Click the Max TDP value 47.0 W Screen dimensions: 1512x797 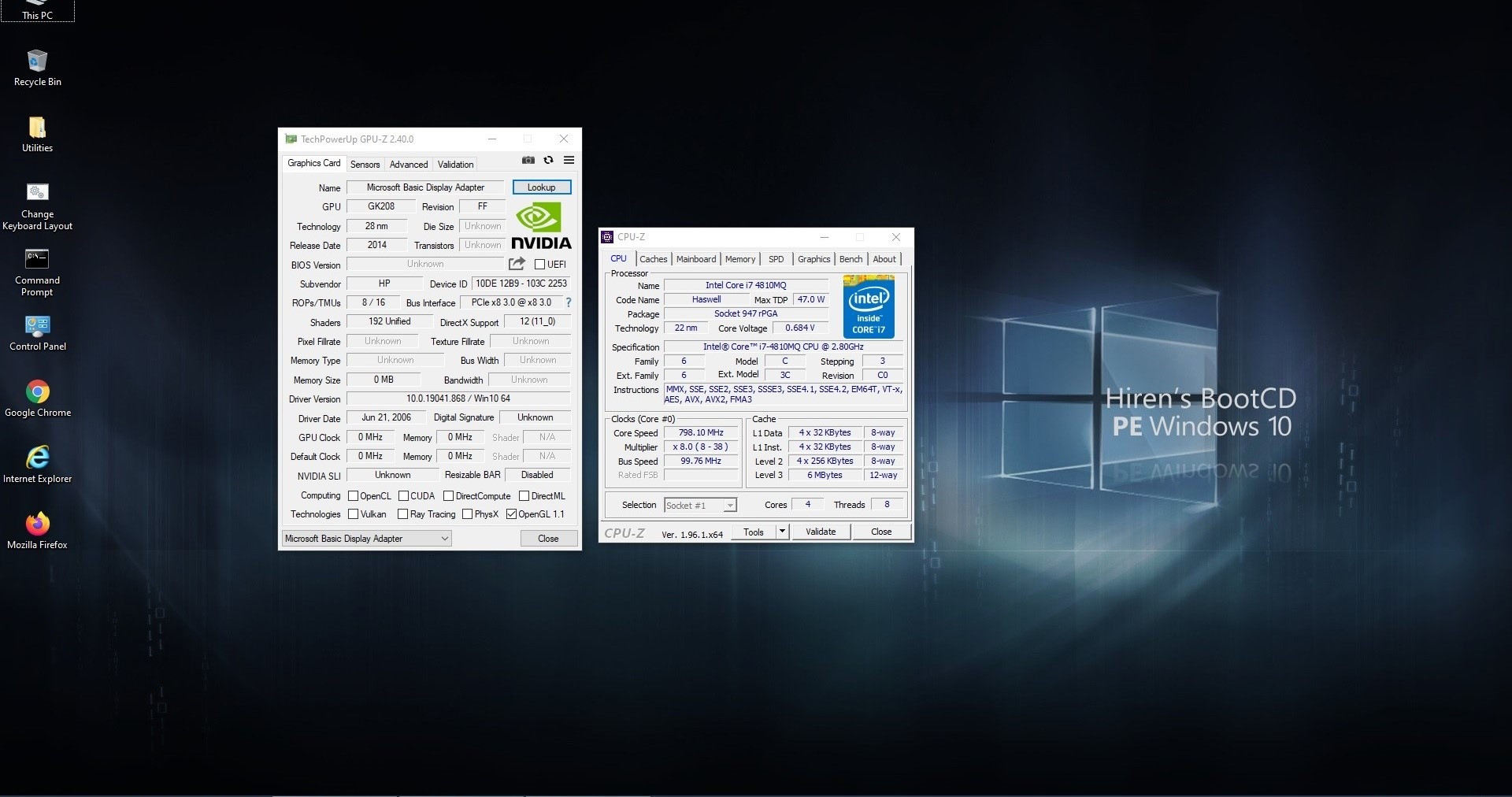click(x=811, y=300)
